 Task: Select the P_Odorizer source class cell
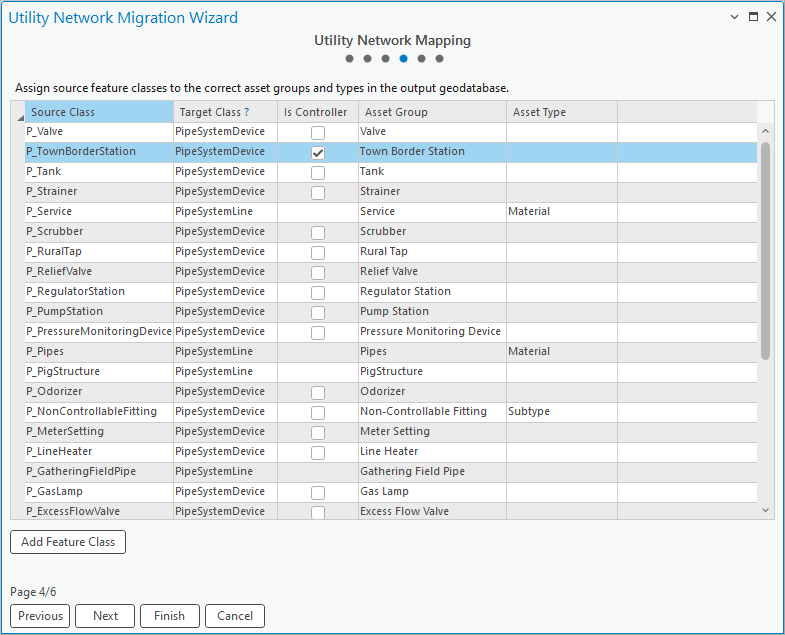coord(99,392)
